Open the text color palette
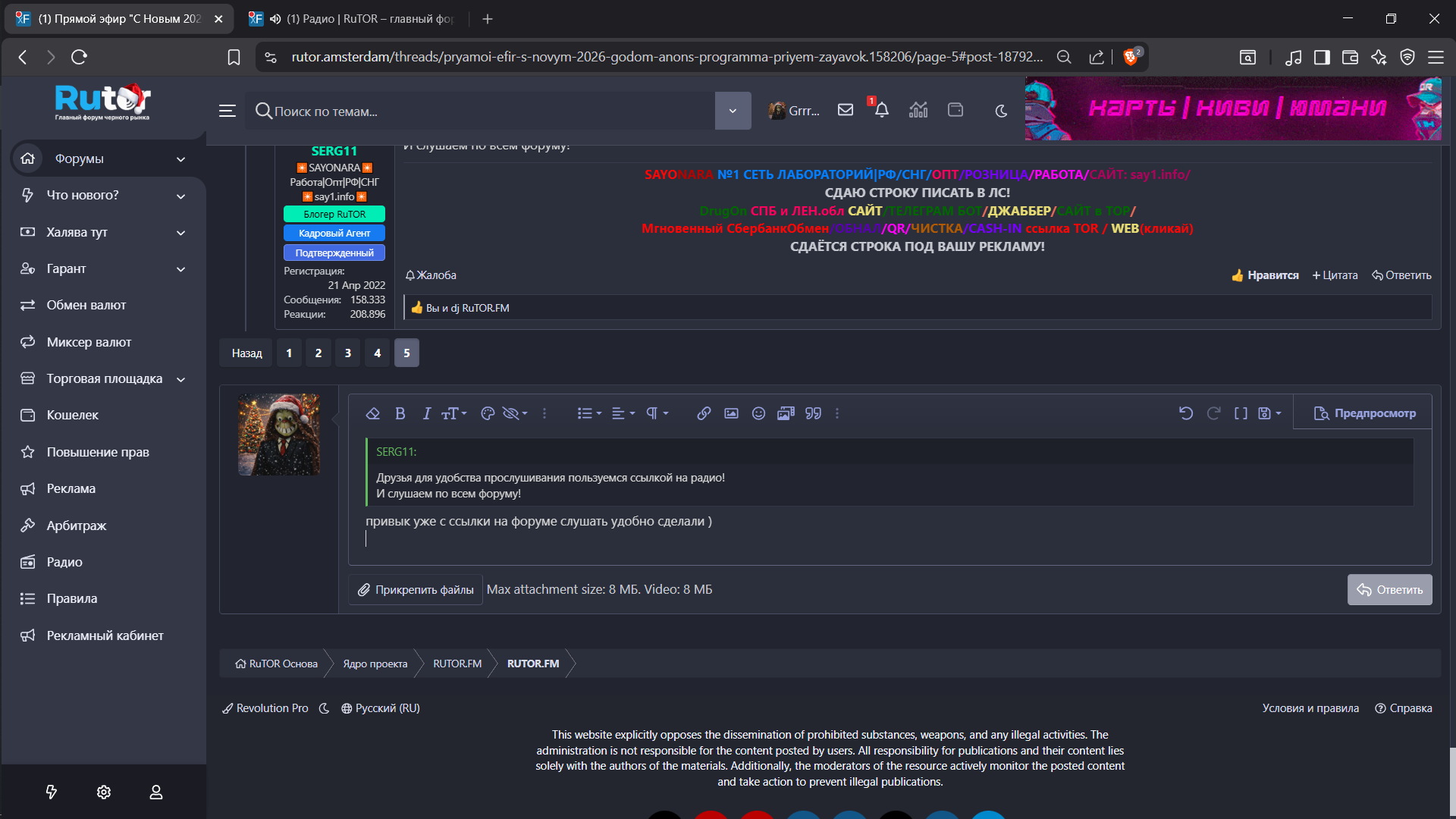 click(488, 413)
